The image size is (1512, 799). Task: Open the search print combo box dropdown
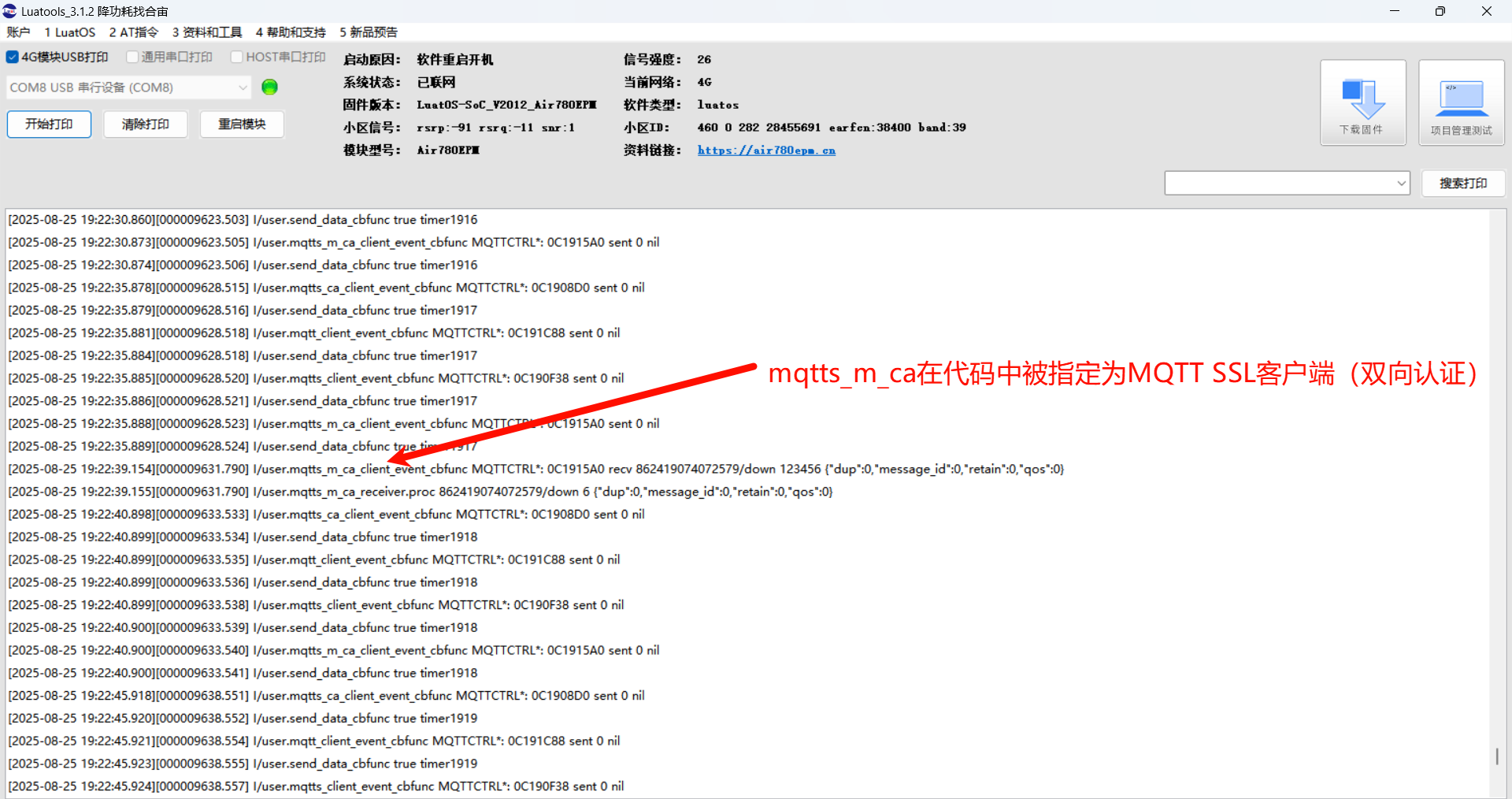tap(1401, 183)
